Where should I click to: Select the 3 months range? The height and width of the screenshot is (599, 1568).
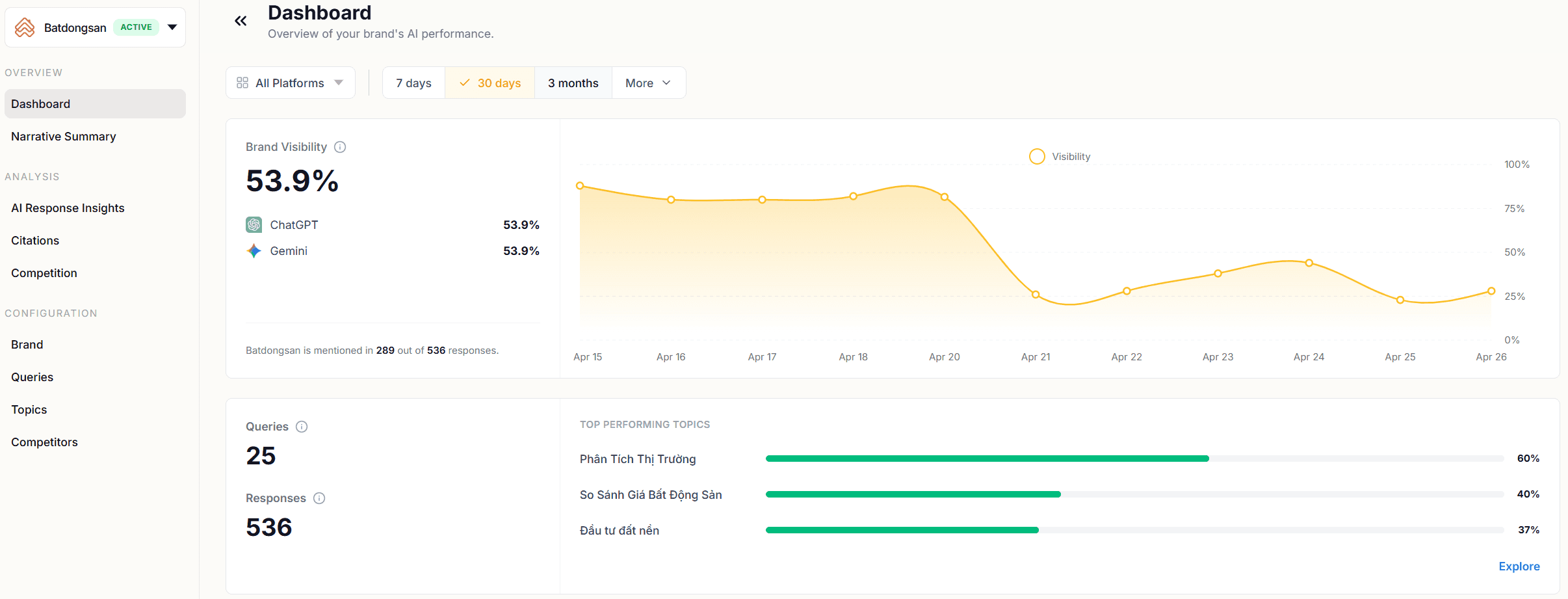pos(573,83)
